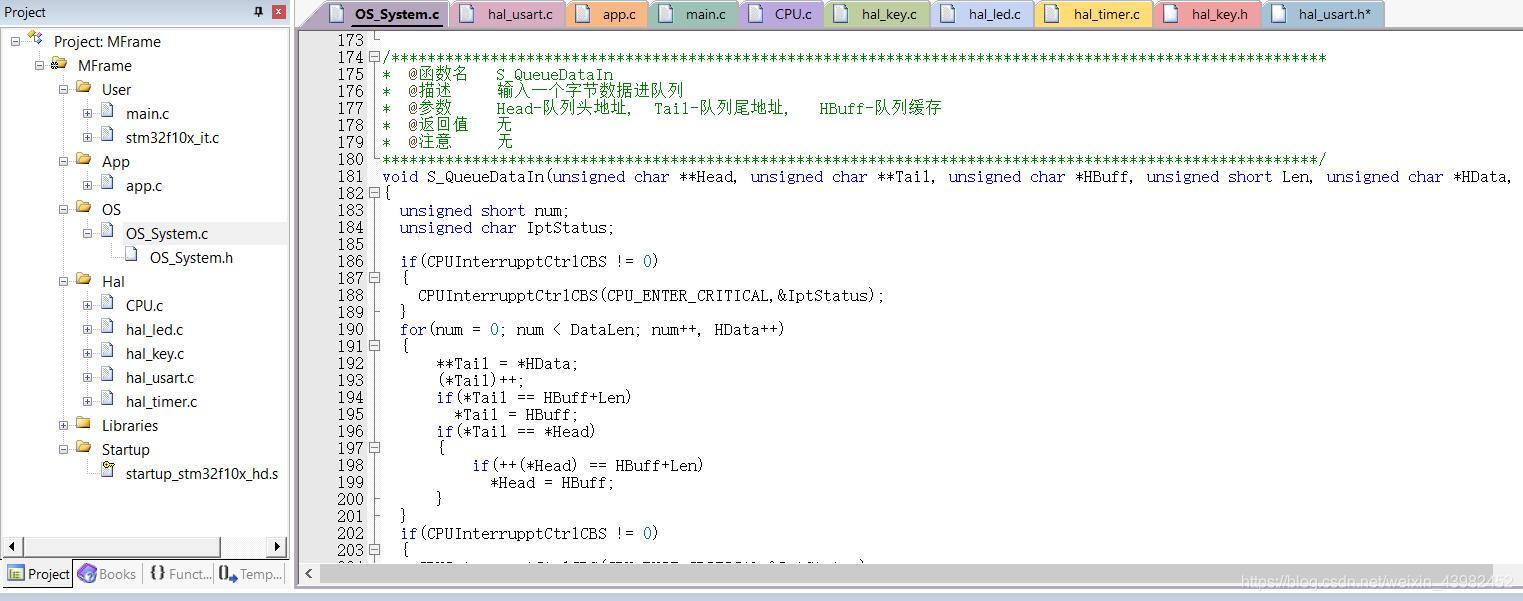The height and width of the screenshot is (601, 1523).
Task: Close the Project panel with red X
Action: tap(279, 12)
